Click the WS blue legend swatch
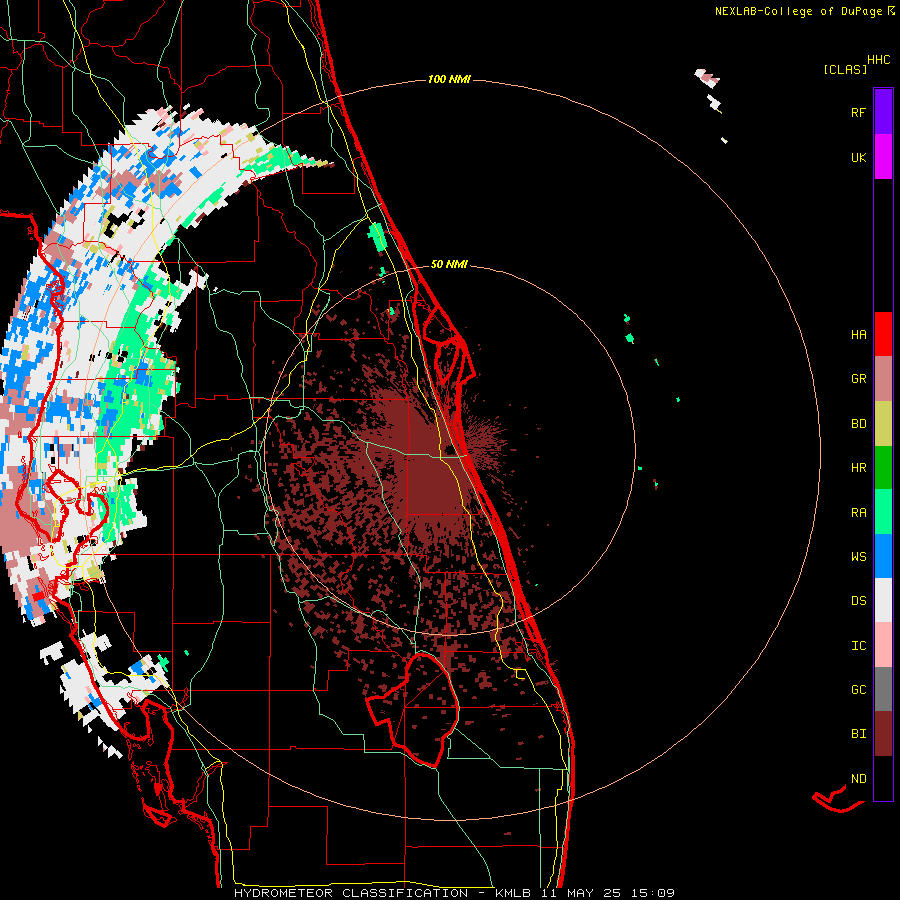This screenshot has height=900, width=900. 883,556
